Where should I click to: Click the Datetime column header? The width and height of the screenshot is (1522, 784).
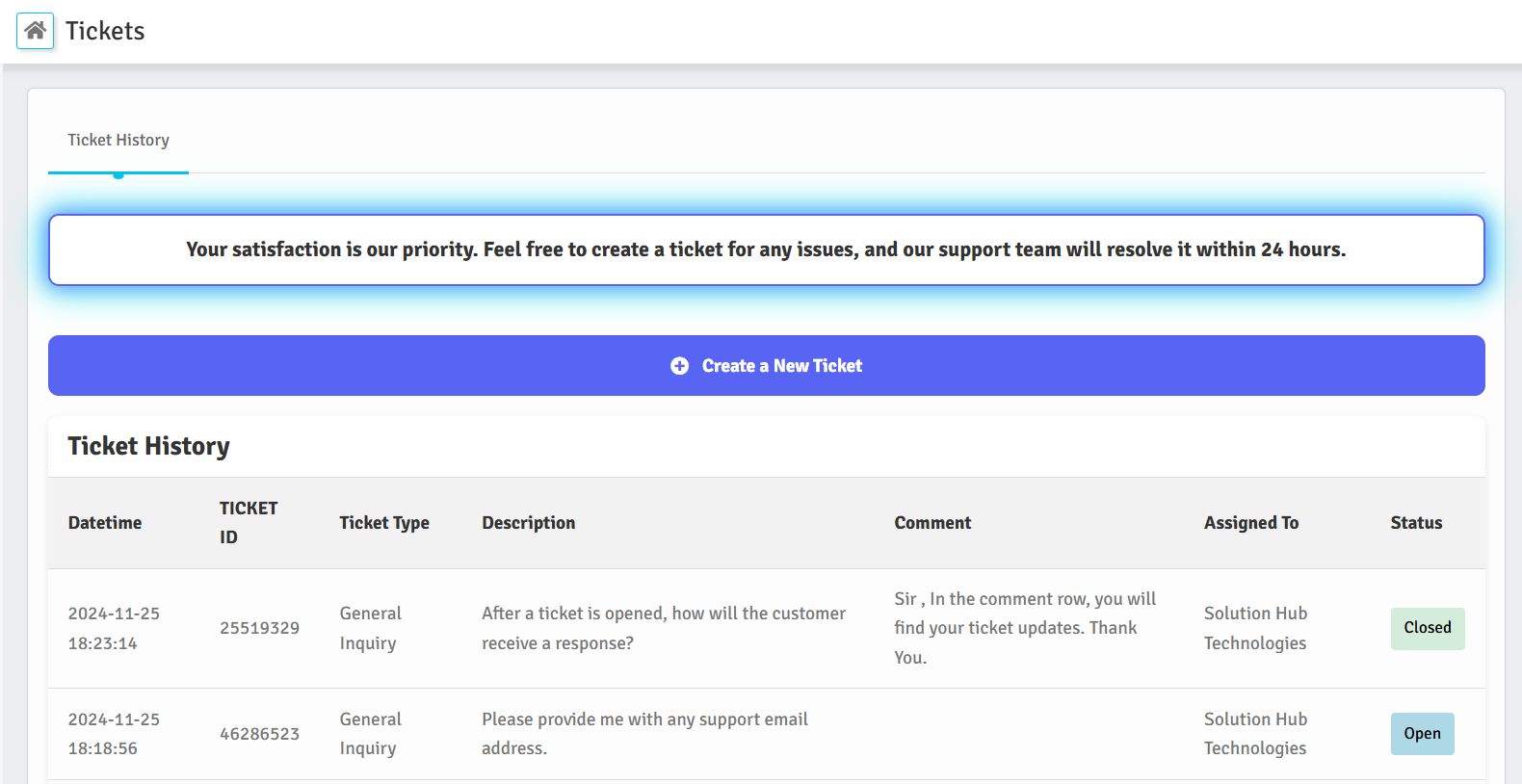pyautogui.click(x=105, y=523)
